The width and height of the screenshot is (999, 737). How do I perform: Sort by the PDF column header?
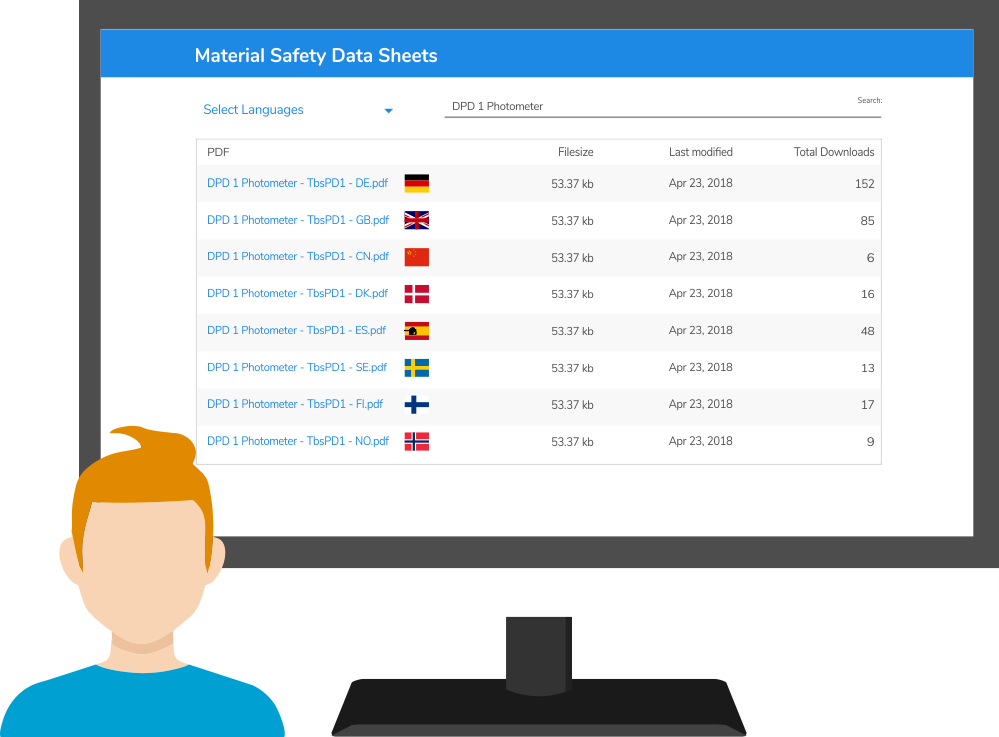pyautogui.click(x=218, y=152)
